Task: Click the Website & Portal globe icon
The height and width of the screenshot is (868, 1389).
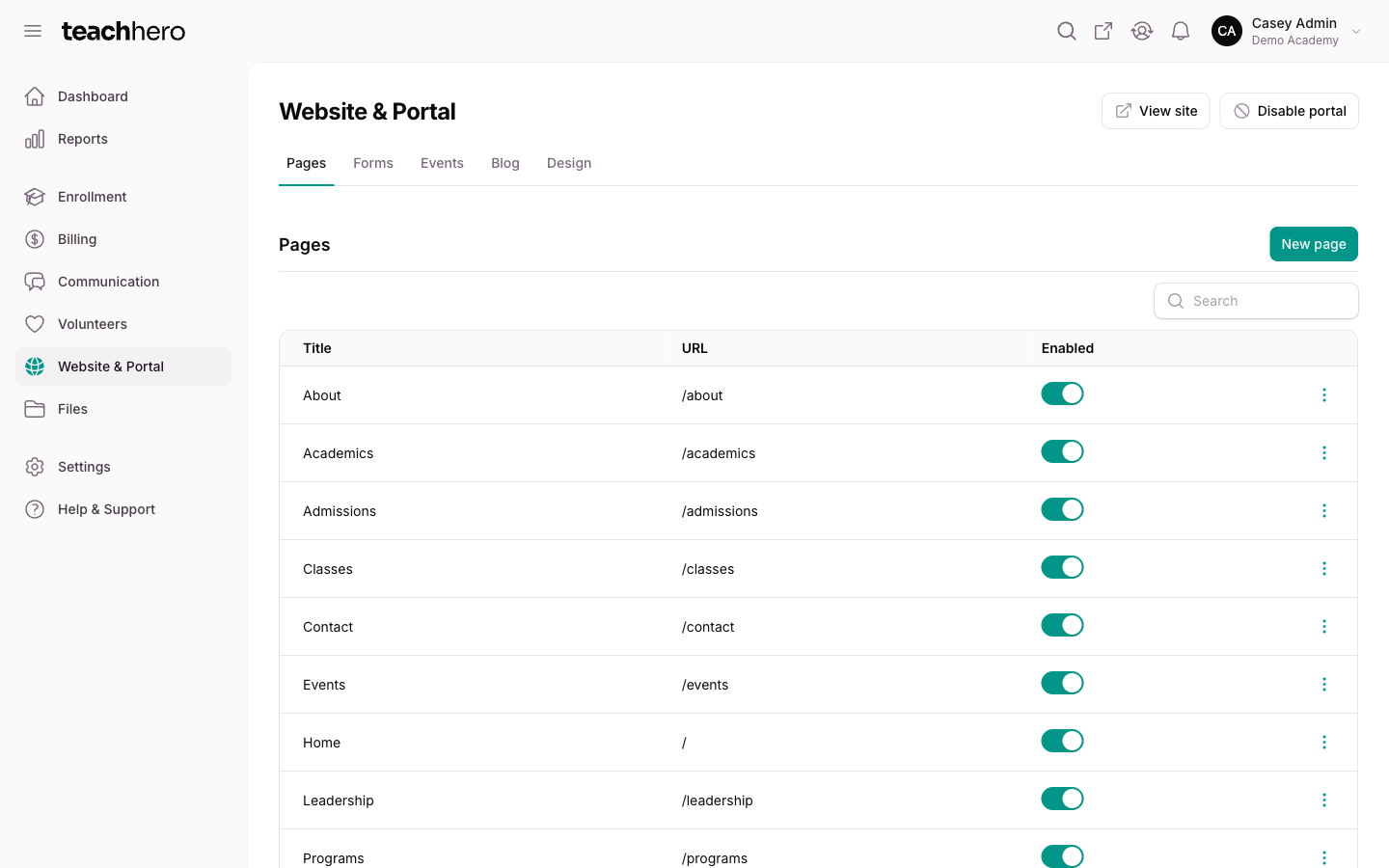Action: point(35,366)
